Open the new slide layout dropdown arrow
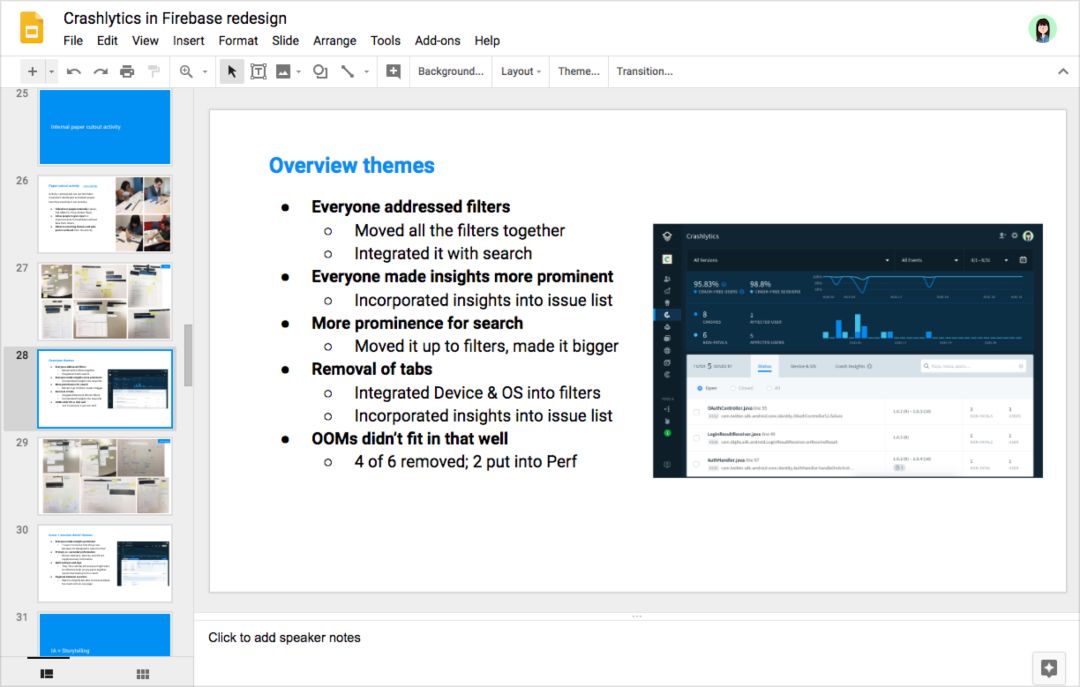 click(52, 71)
